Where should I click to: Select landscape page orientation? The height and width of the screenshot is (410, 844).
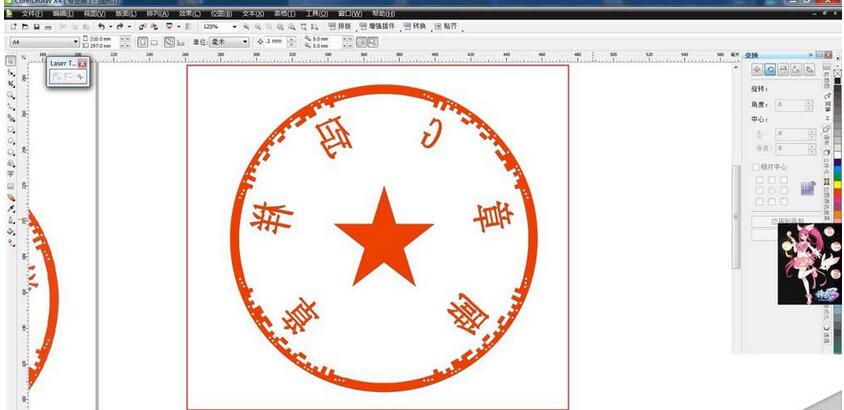(154, 42)
